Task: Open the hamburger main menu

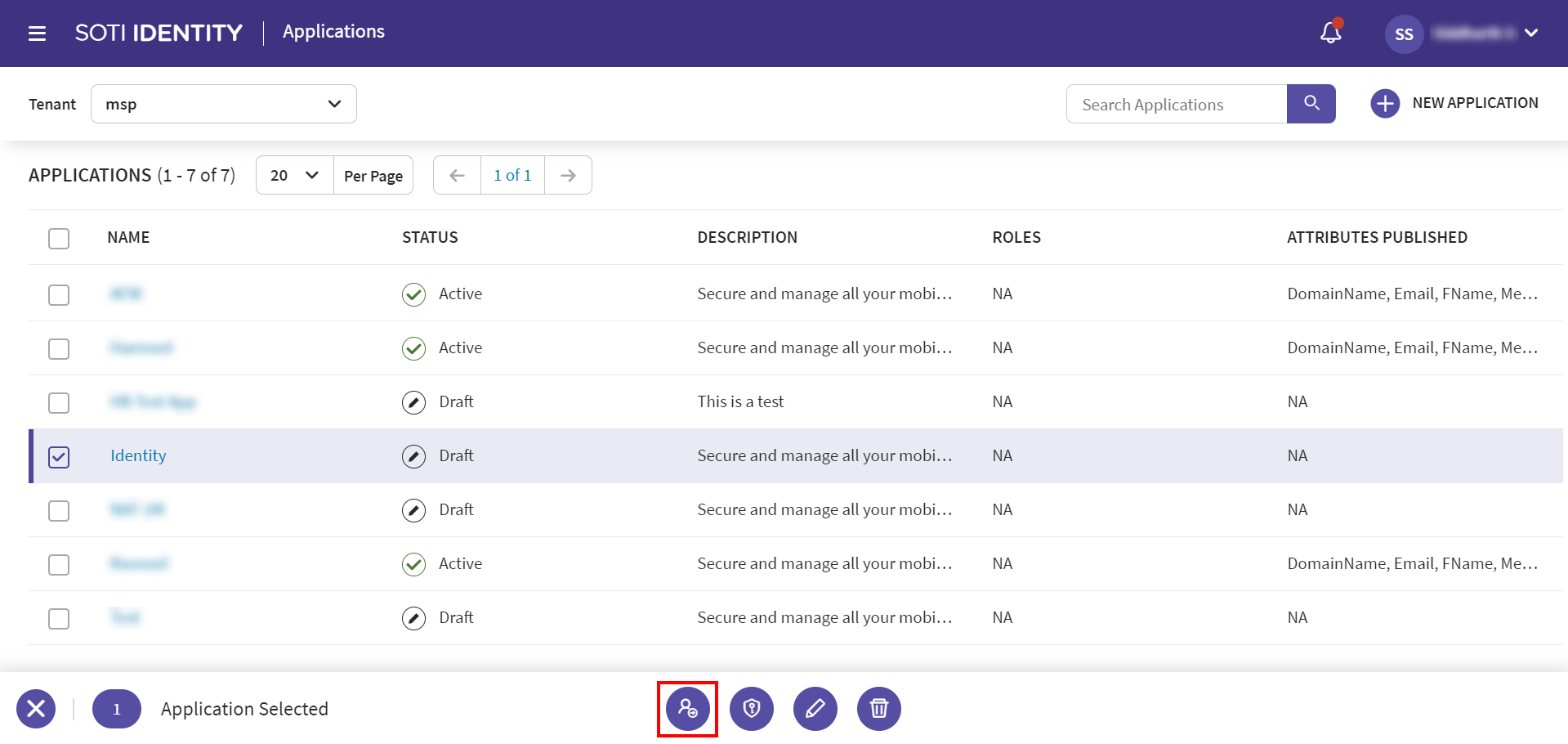Action: 37,34
